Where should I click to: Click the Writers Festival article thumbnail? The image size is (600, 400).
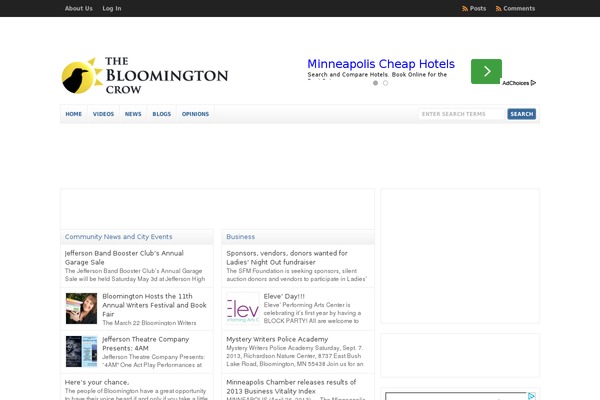(81, 309)
